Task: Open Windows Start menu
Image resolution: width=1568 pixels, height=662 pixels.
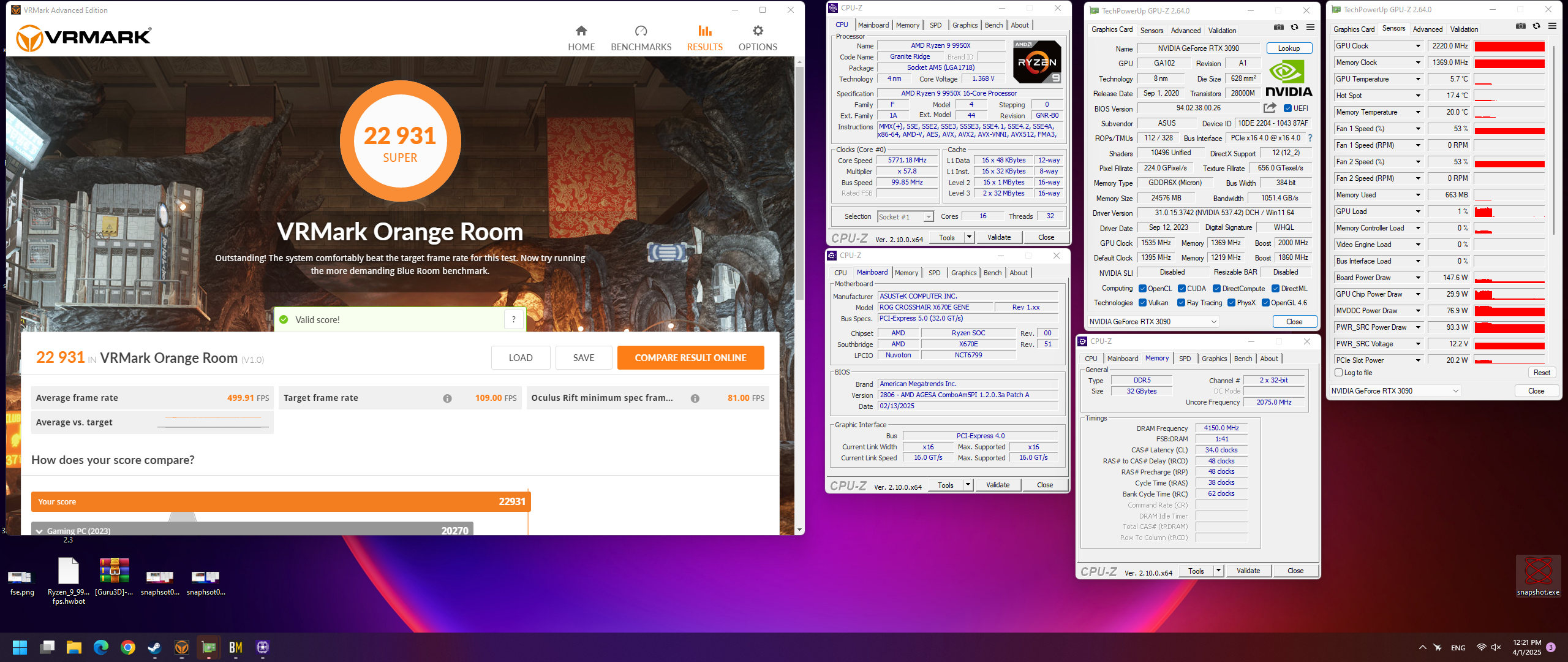Action: point(20,647)
